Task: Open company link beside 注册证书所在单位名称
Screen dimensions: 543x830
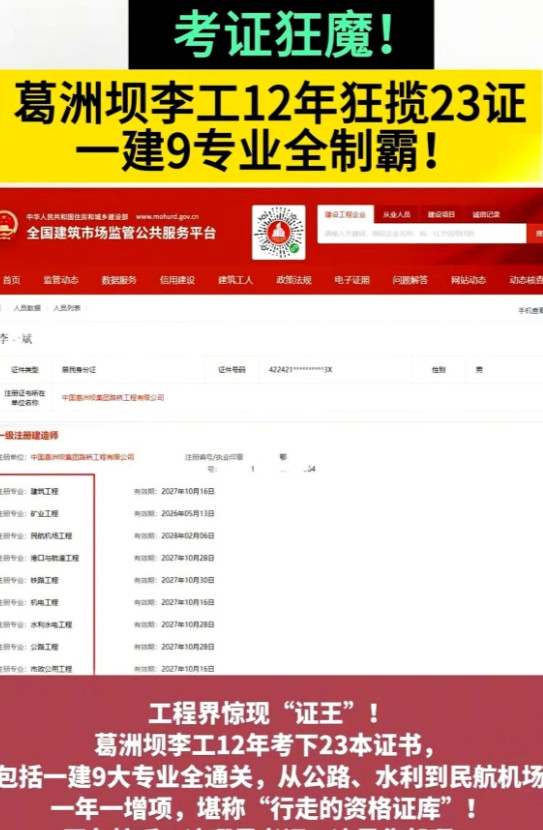Action: pyautogui.click(x=113, y=397)
